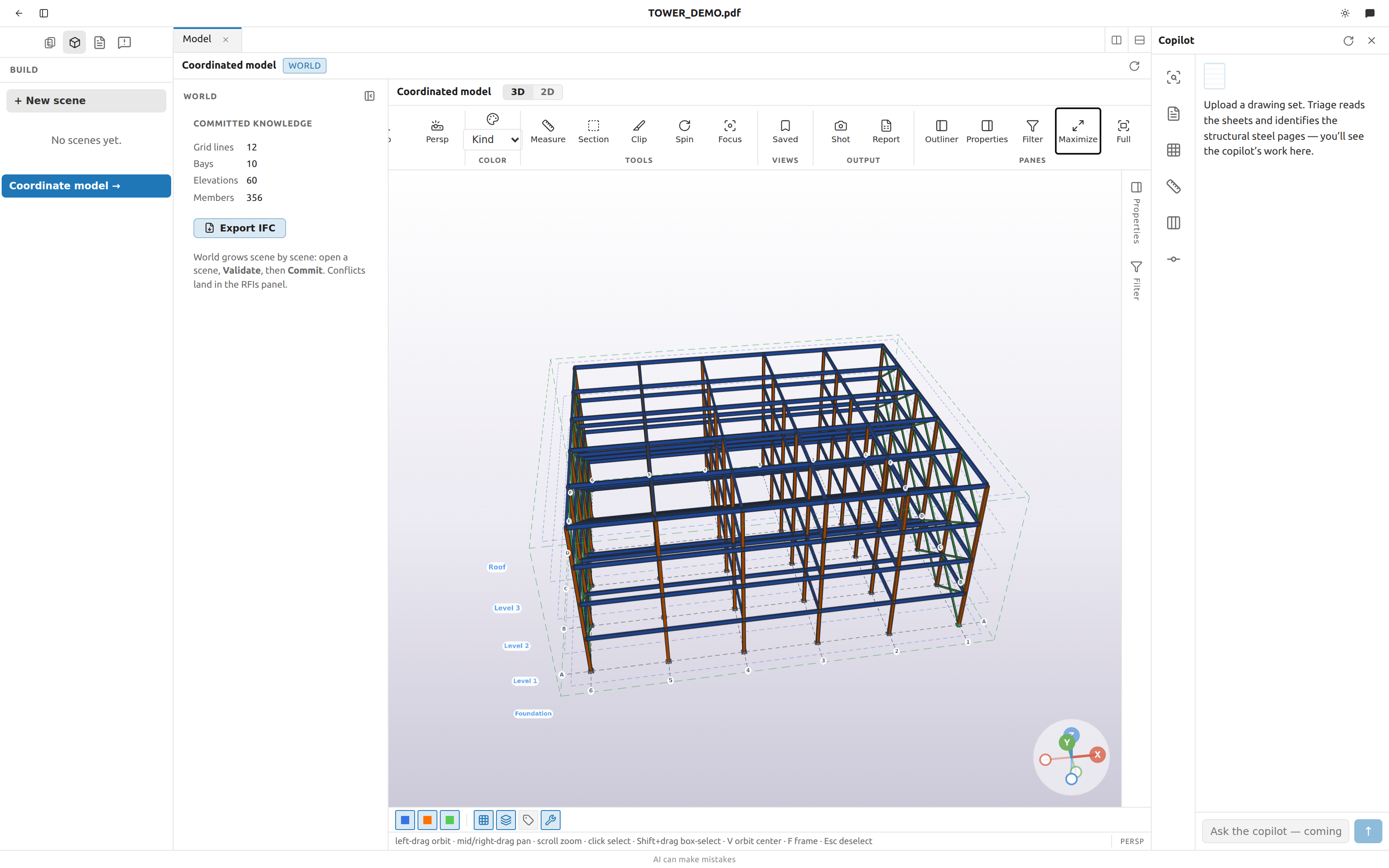Viewport: 1389px width, 868px height.
Task: Open the Kind color dropdown
Action: pyautogui.click(x=492, y=140)
